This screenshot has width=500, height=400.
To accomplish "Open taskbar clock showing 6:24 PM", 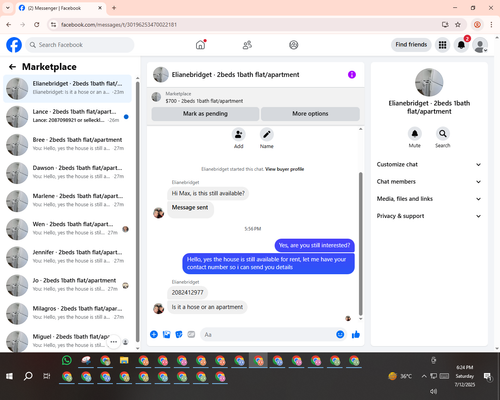I will click(465, 376).
